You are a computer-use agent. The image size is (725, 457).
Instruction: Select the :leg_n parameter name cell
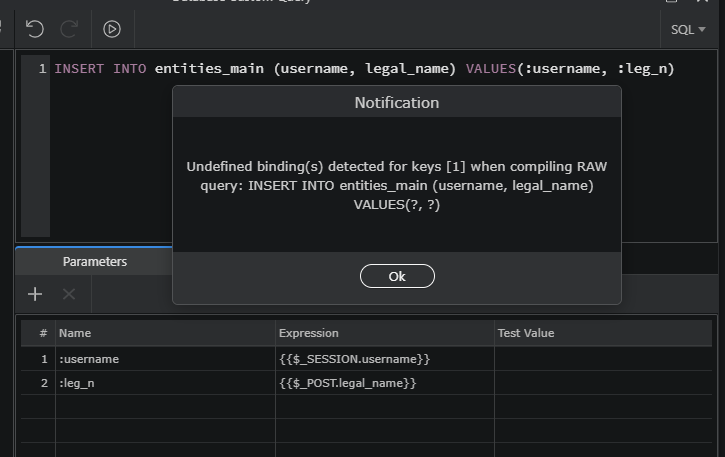(x=165, y=383)
